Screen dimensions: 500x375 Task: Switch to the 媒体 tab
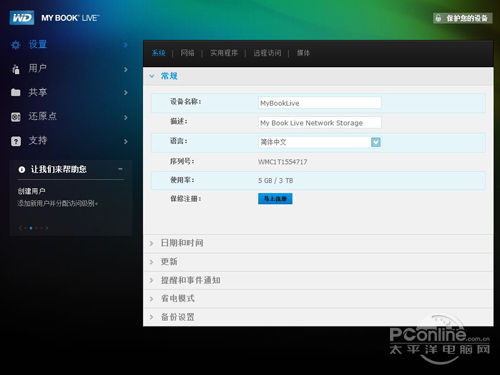[x=303, y=53]
